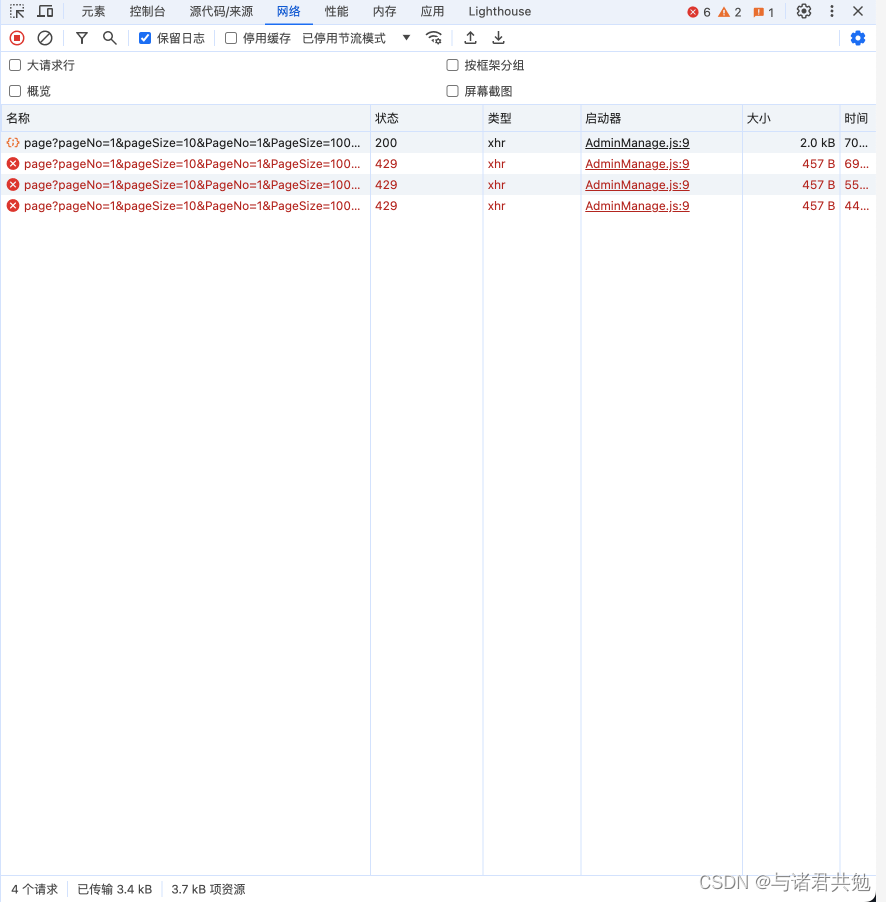Open the AdminManage.js:9 initiator link
The image size is (886, 902).
point(637,142)
